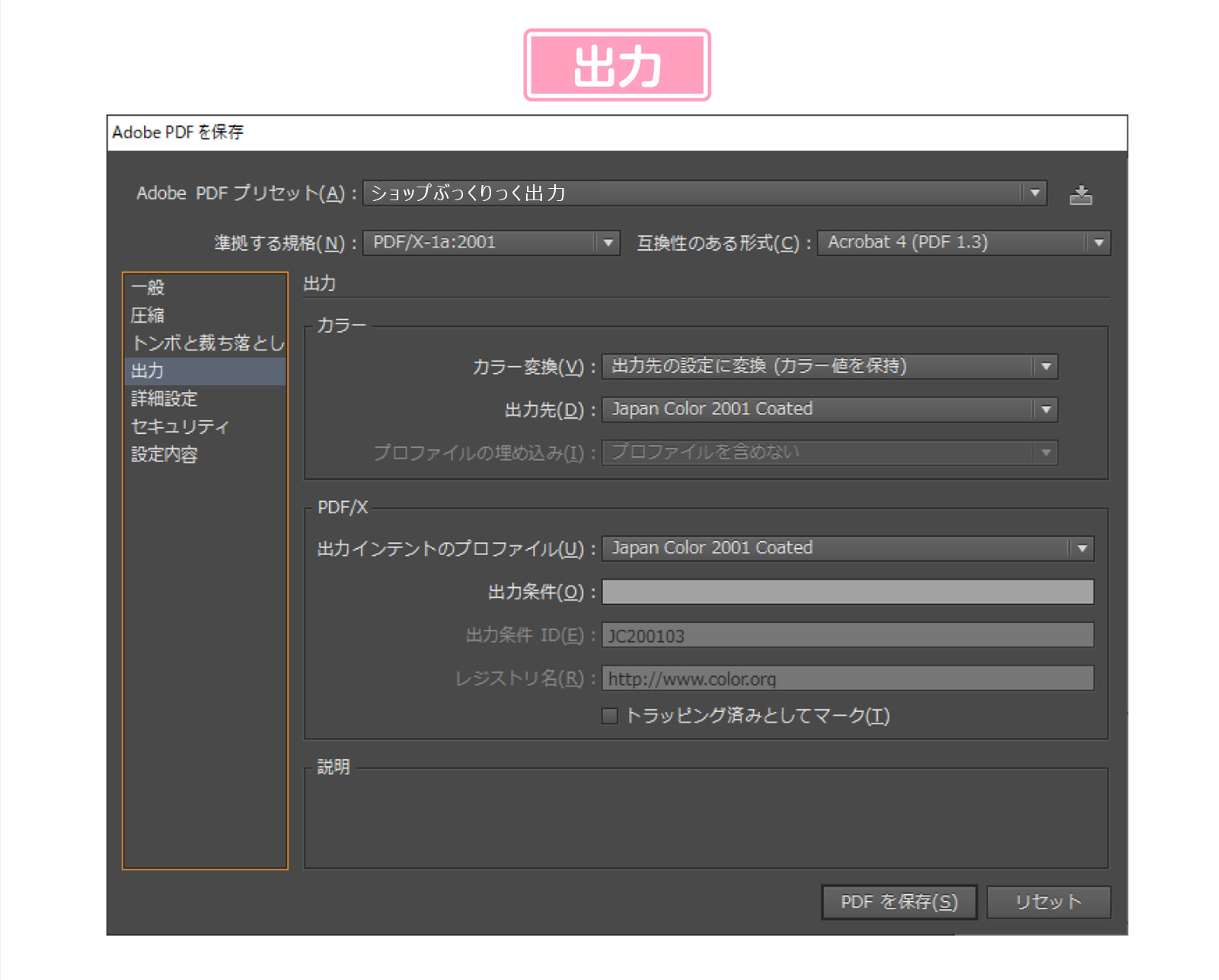Select セキュリティ in the side list
1219x980 pixels.
205,427
